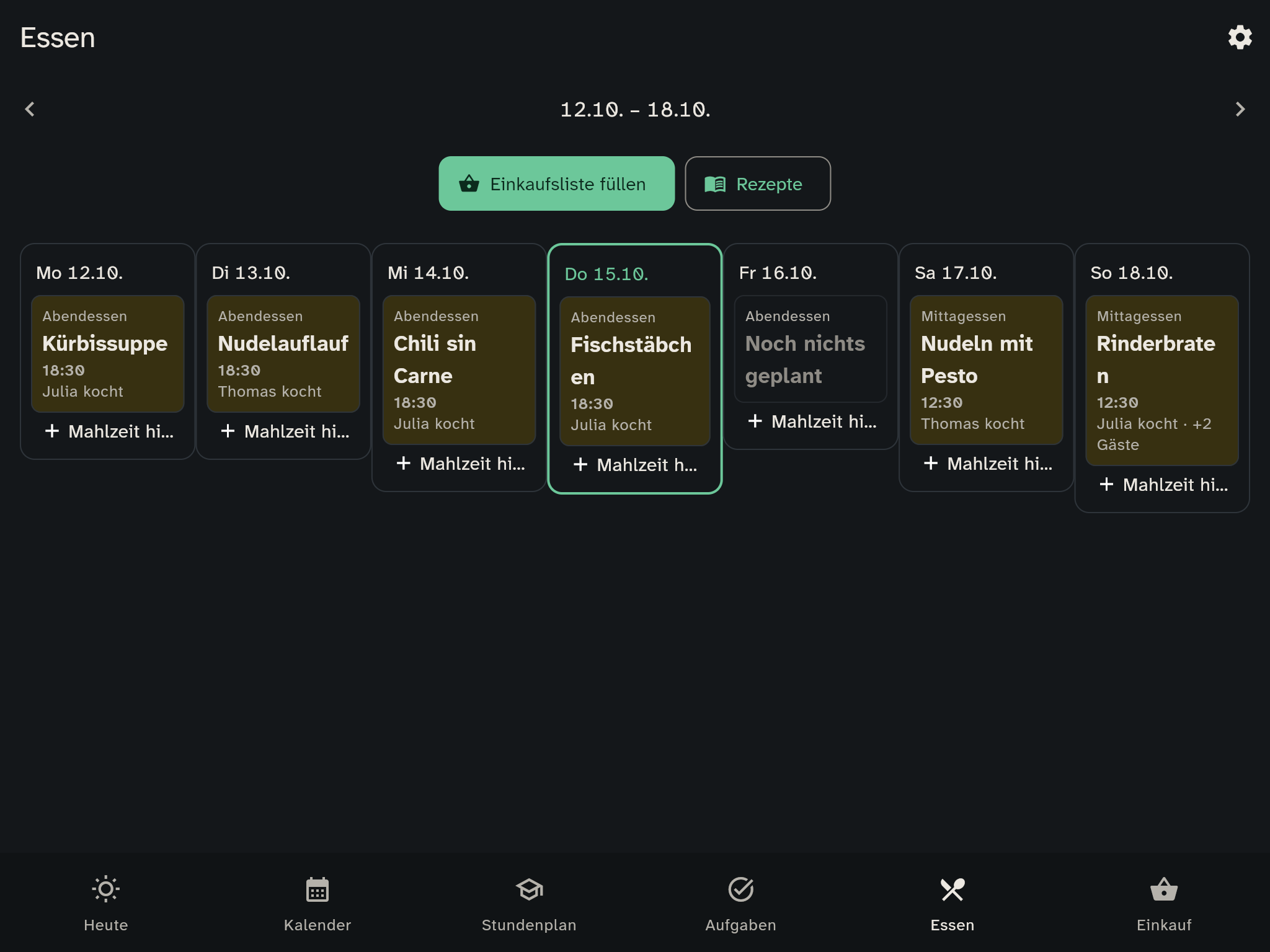Screen dimensions: 1270x952
Task: Open the Einkauf basket icon
Action: [x=1164, y=889]
